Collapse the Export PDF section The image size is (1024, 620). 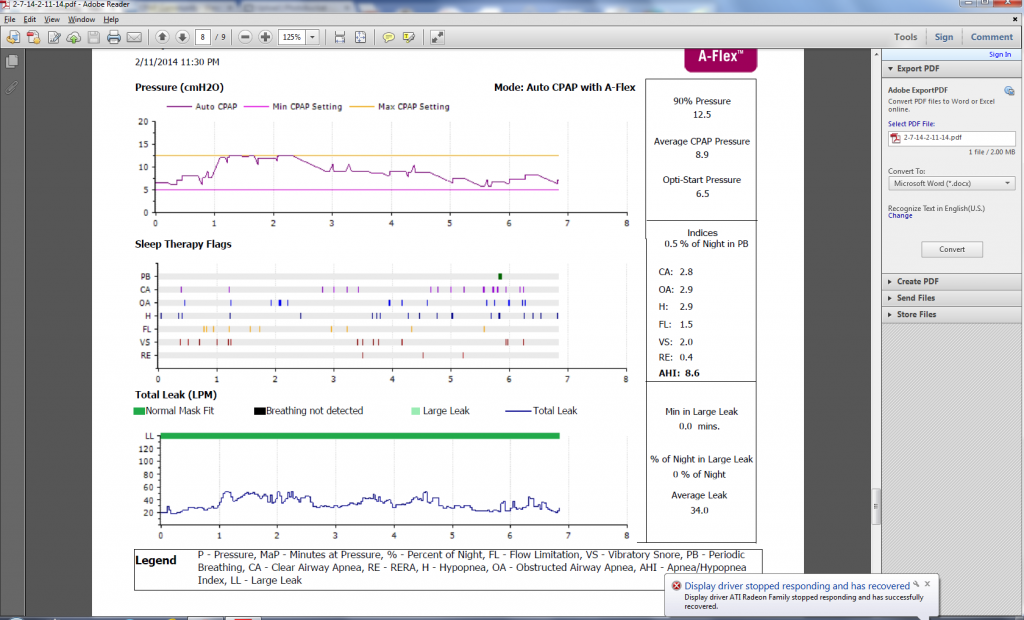[890, 69]
